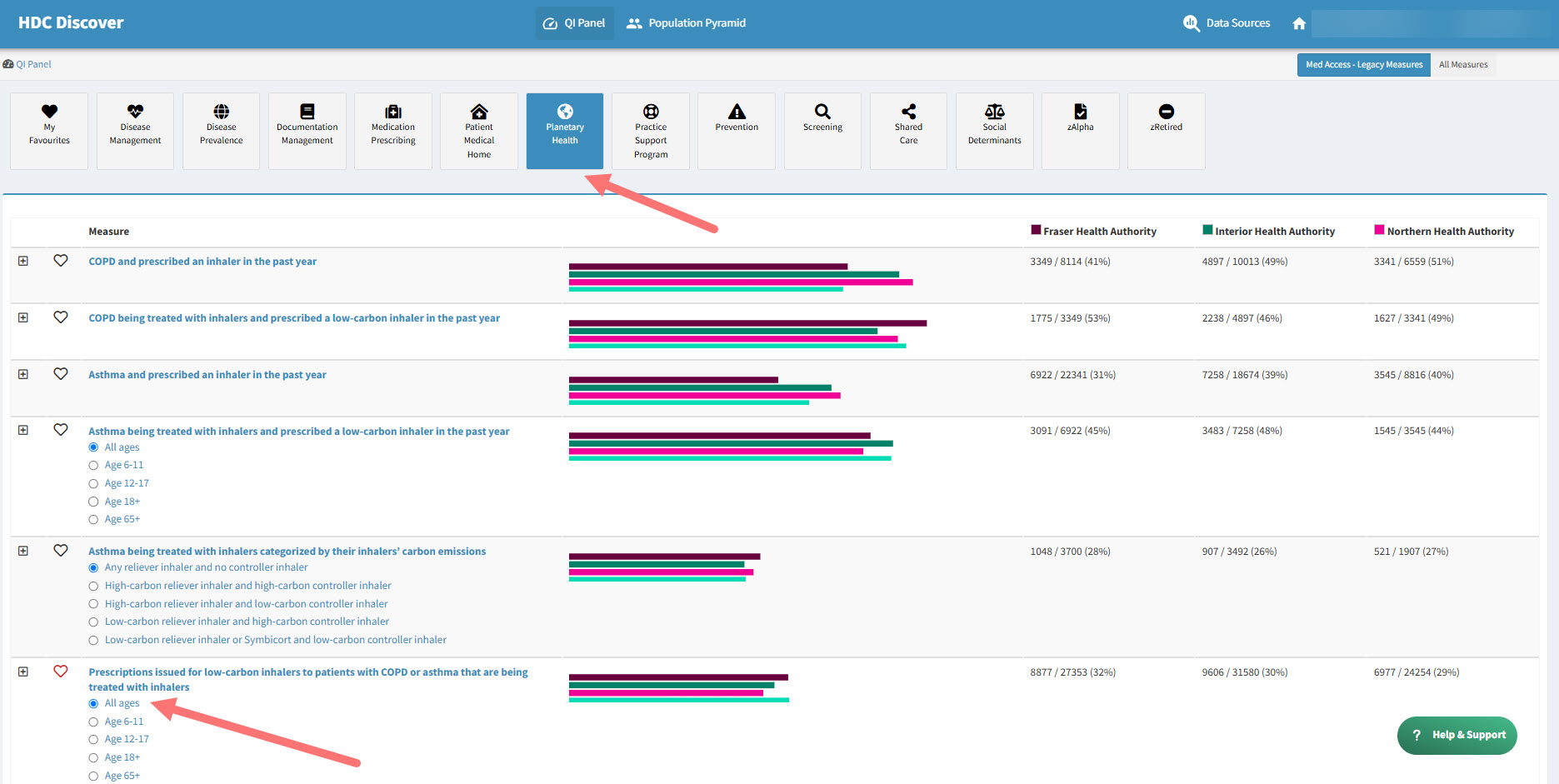The height and width of the screenshot is (784, 1559).
Task: Switch to the All Measures tab
Action: (1462, 65)
